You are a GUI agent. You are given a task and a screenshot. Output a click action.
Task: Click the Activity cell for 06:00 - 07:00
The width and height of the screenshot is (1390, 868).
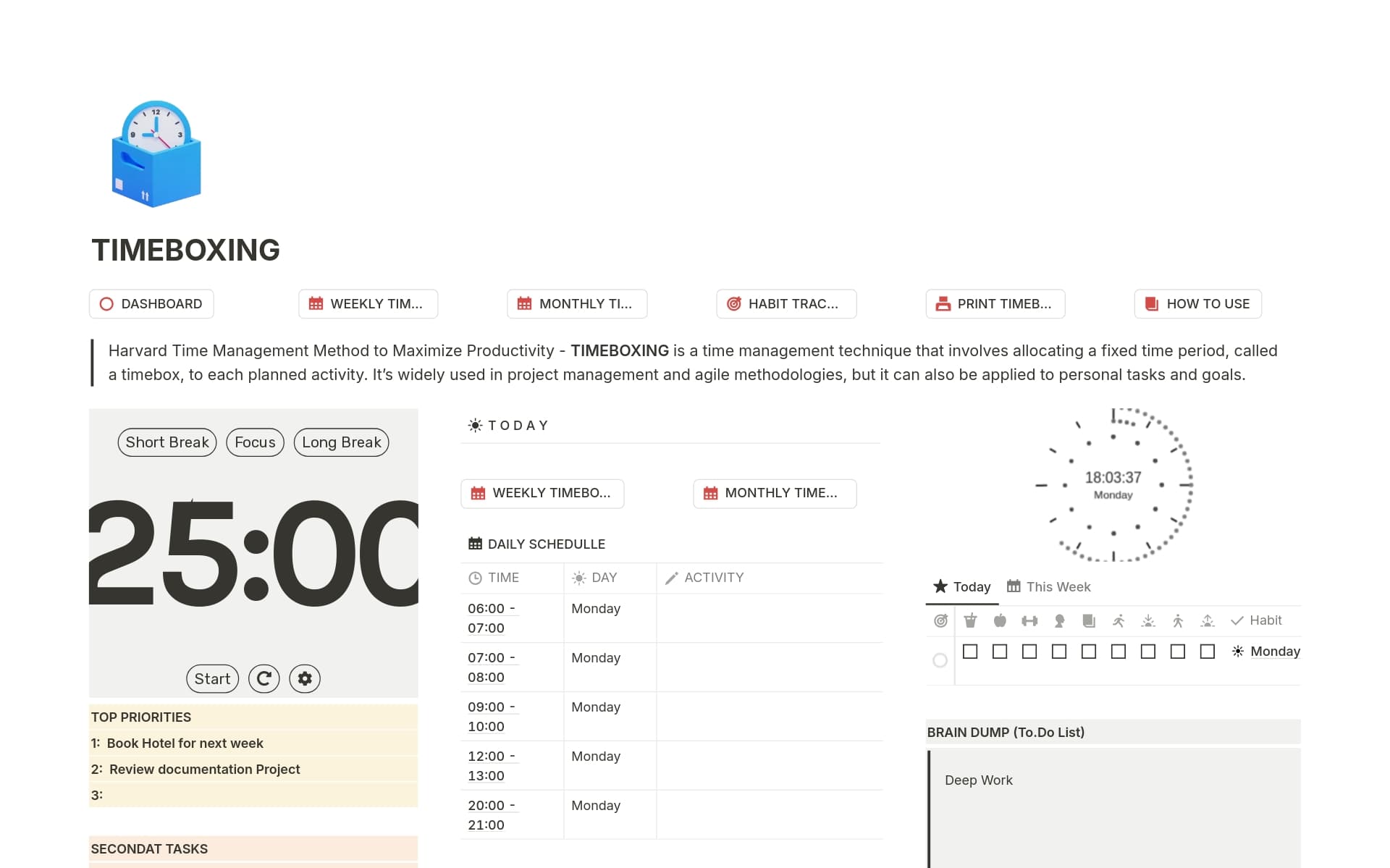[770, 618]
